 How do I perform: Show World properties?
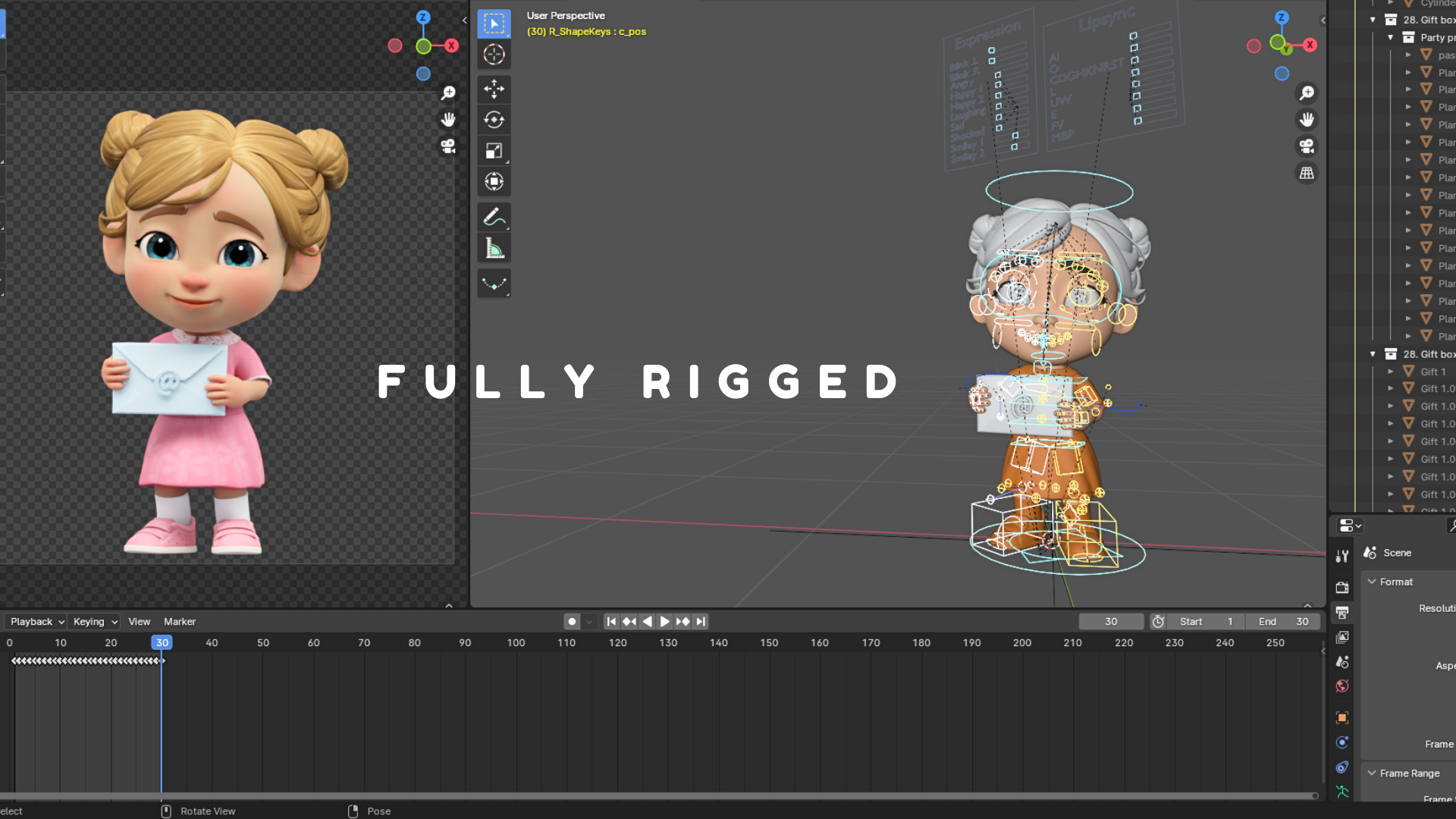pyautogui.click(x=1342, y=686)
